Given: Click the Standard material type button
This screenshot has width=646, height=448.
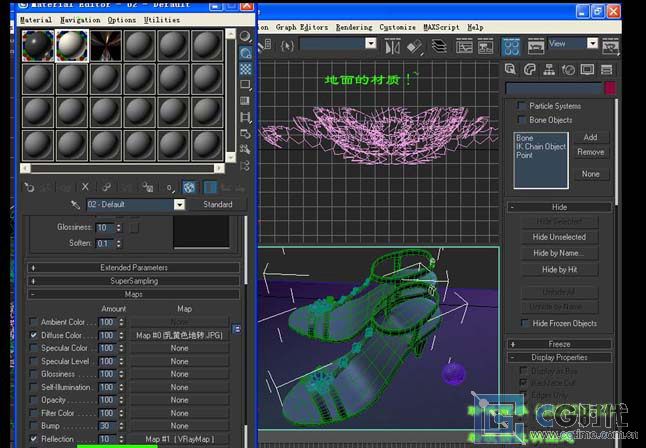Looking at the screenshot, I should click(218, 205).
